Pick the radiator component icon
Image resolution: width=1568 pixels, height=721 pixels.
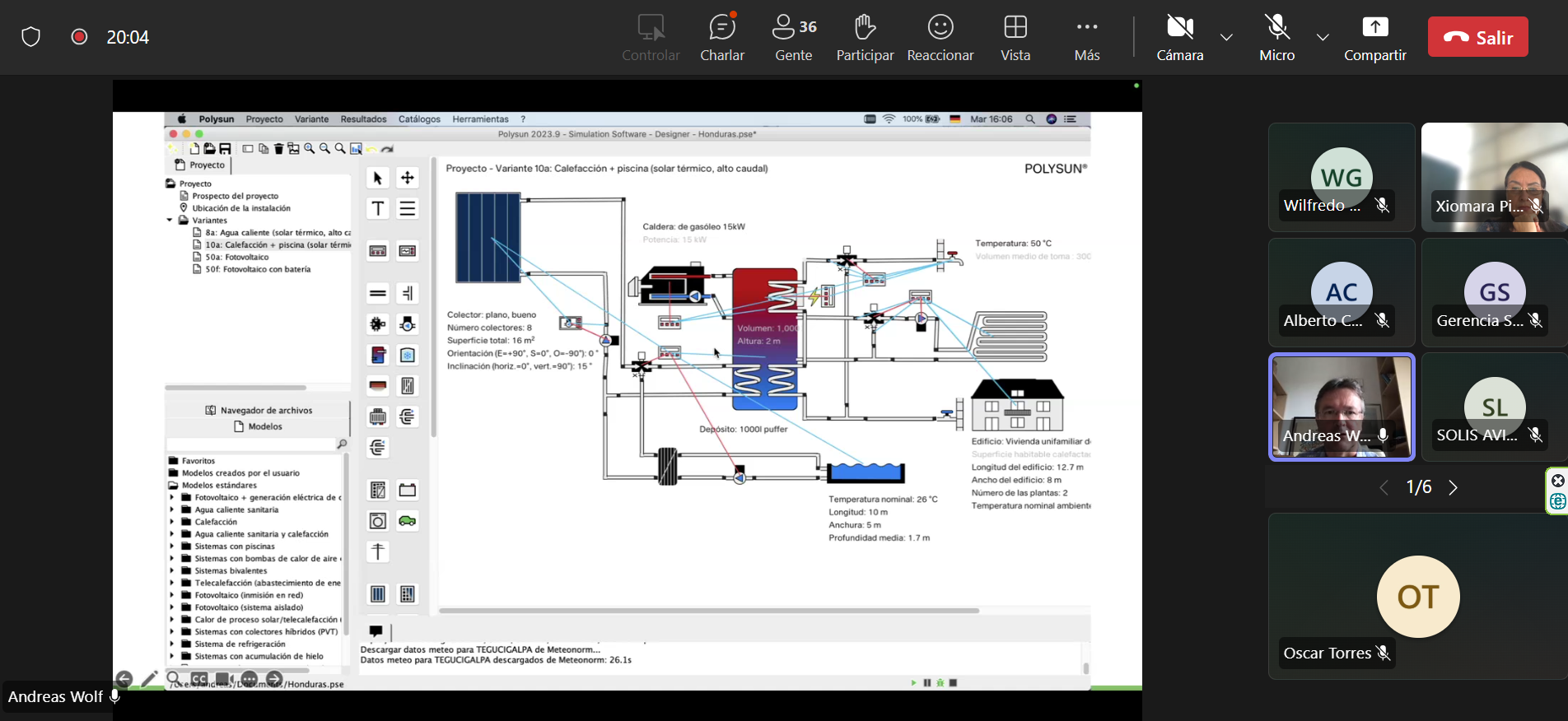pyautogui.click(x=378, y=416)
